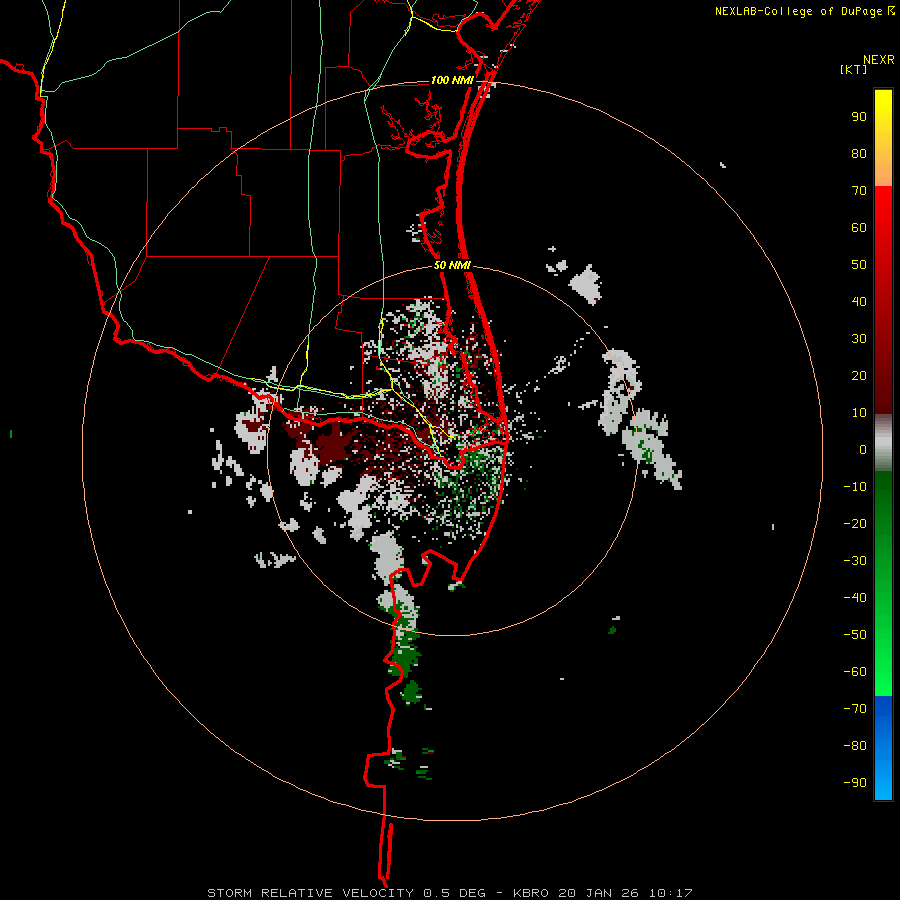The height and width of the screenshot is (900, 900).
Task: Click the 70 value on velocity scale
Action: click(859, 191)
